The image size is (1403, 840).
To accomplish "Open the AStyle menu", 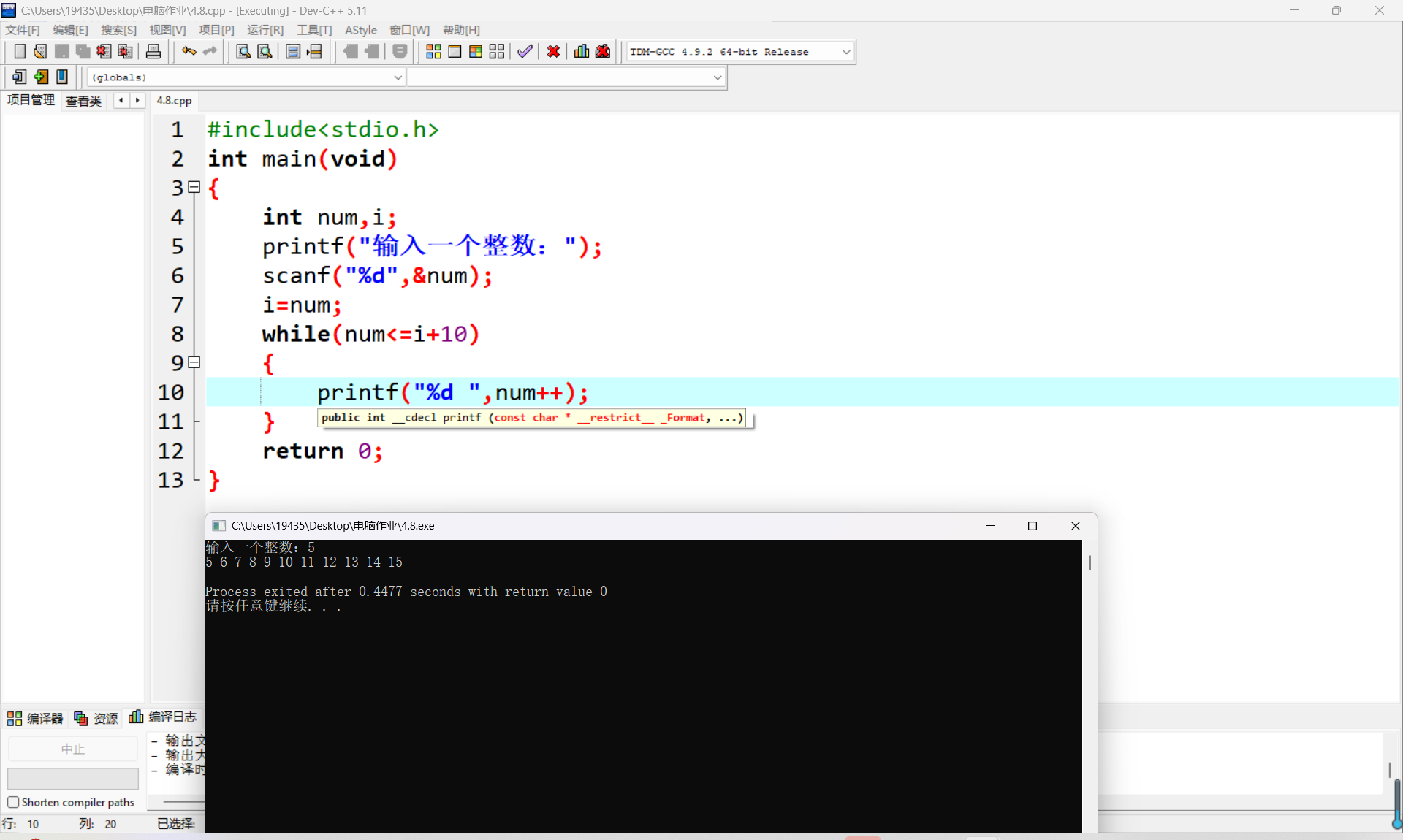I will click(x=360, y=30).
